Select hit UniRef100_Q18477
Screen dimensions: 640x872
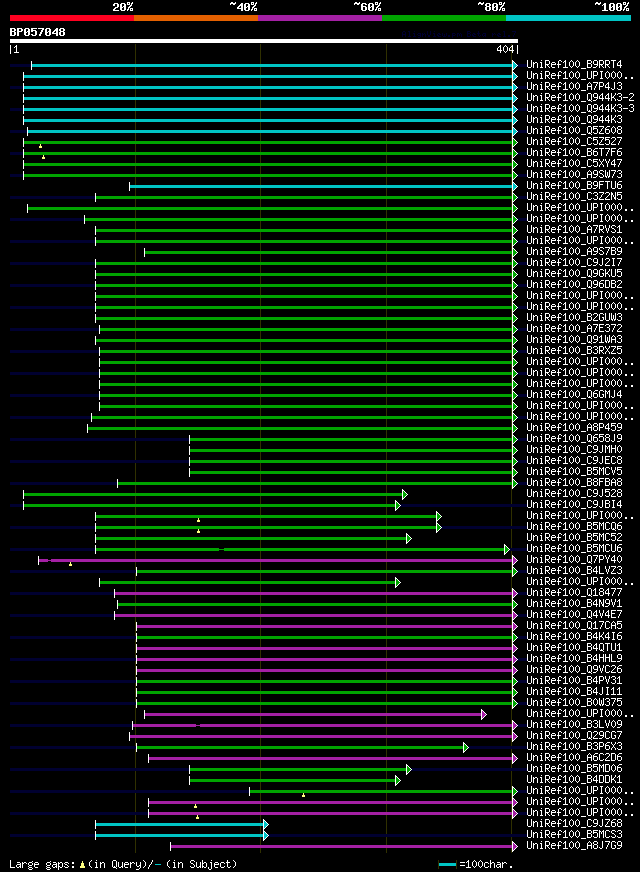574,593
